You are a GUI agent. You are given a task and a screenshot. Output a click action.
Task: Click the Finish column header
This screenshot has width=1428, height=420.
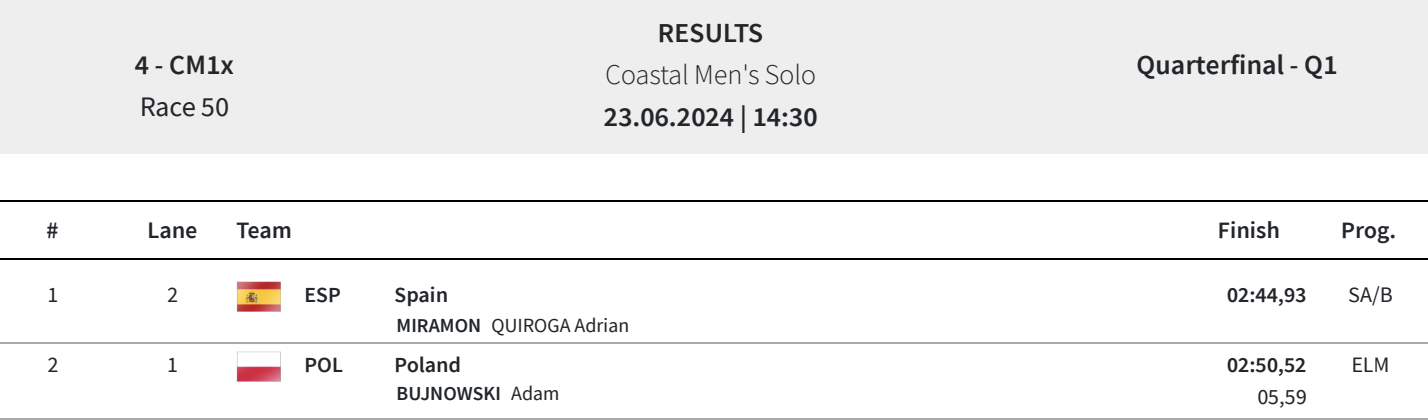point(1248,231)
